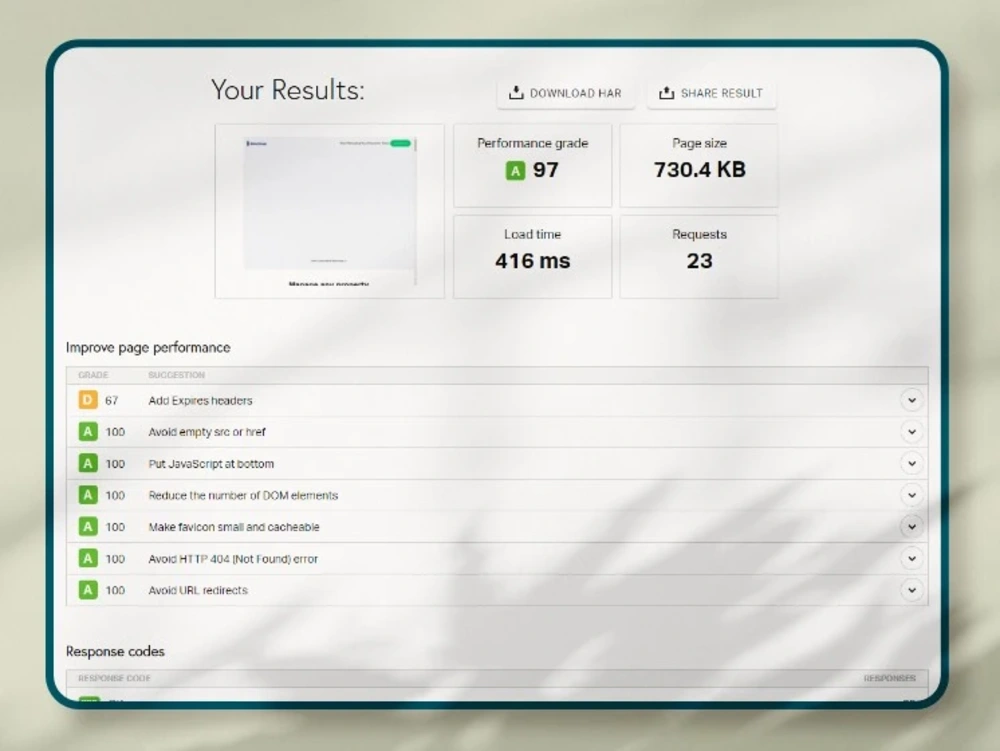This screenshot has height=751, width=1000.
Task: Click the A badge for Avoid HTTP 404 error
Action: 88,559
